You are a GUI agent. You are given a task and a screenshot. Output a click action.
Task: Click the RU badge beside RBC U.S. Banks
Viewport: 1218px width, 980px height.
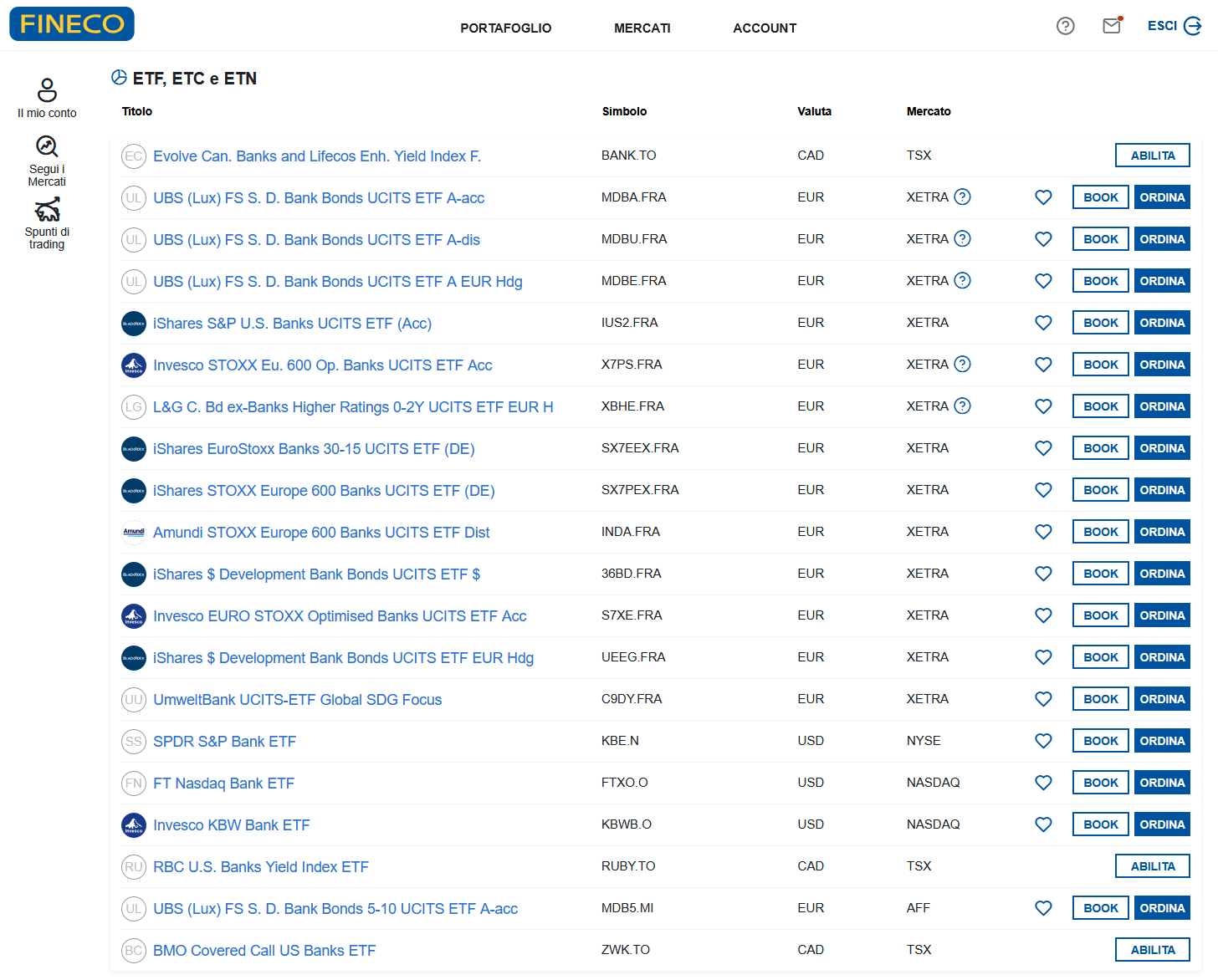coord(134,867)
